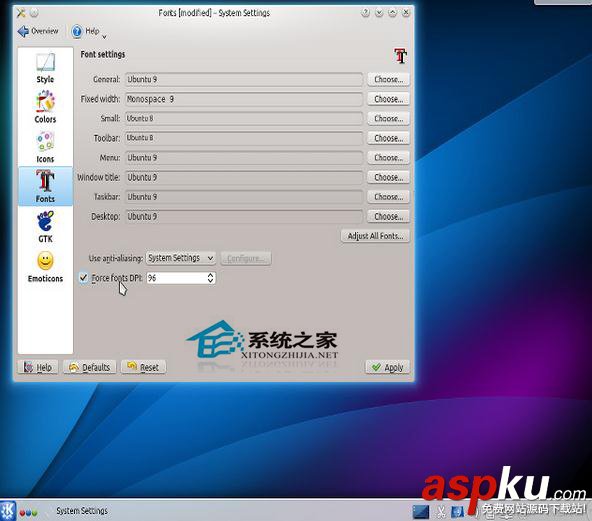This screenshot has height=521, width=592.
Task: Click the Fixed width Monospace 9 field
Action: click(244, 99)
